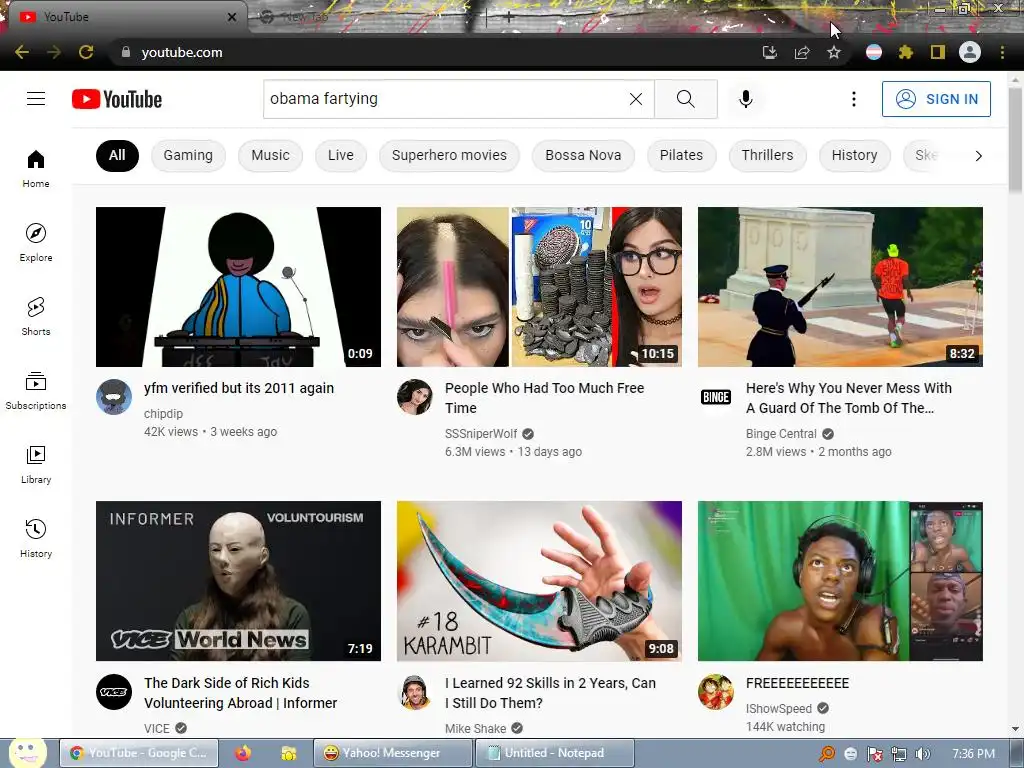The height and width of the screenshot is (768, 1024).
Task: Reload the page in Chrome
Action: [86, 52]
